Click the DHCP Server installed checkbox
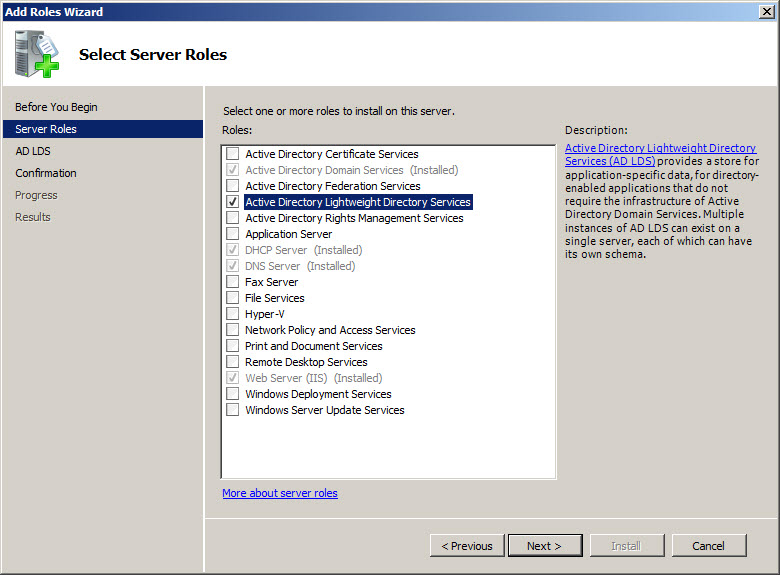The height and width of the screenshot is (575, 780). pyautogui.click(x=232, y=250)
